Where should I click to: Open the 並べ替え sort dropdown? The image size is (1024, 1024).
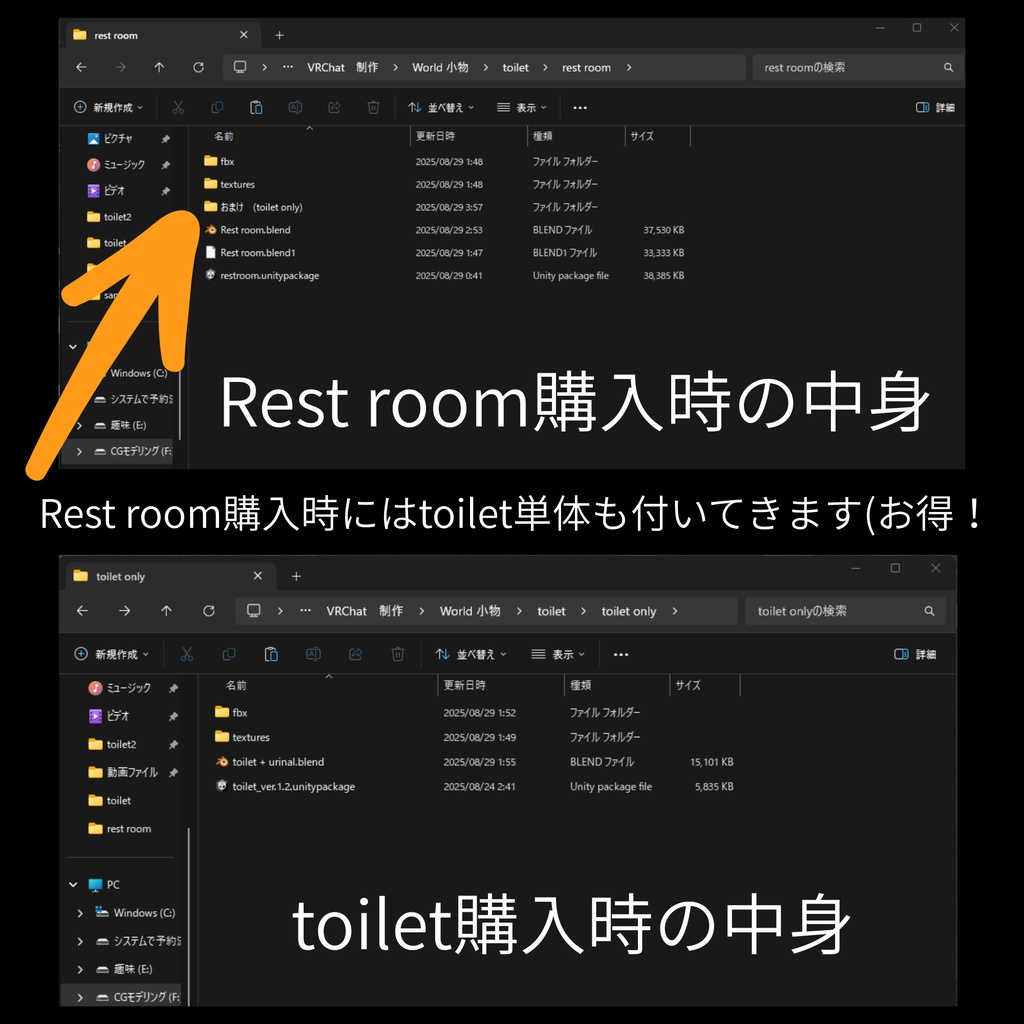(x=444, y=107)
